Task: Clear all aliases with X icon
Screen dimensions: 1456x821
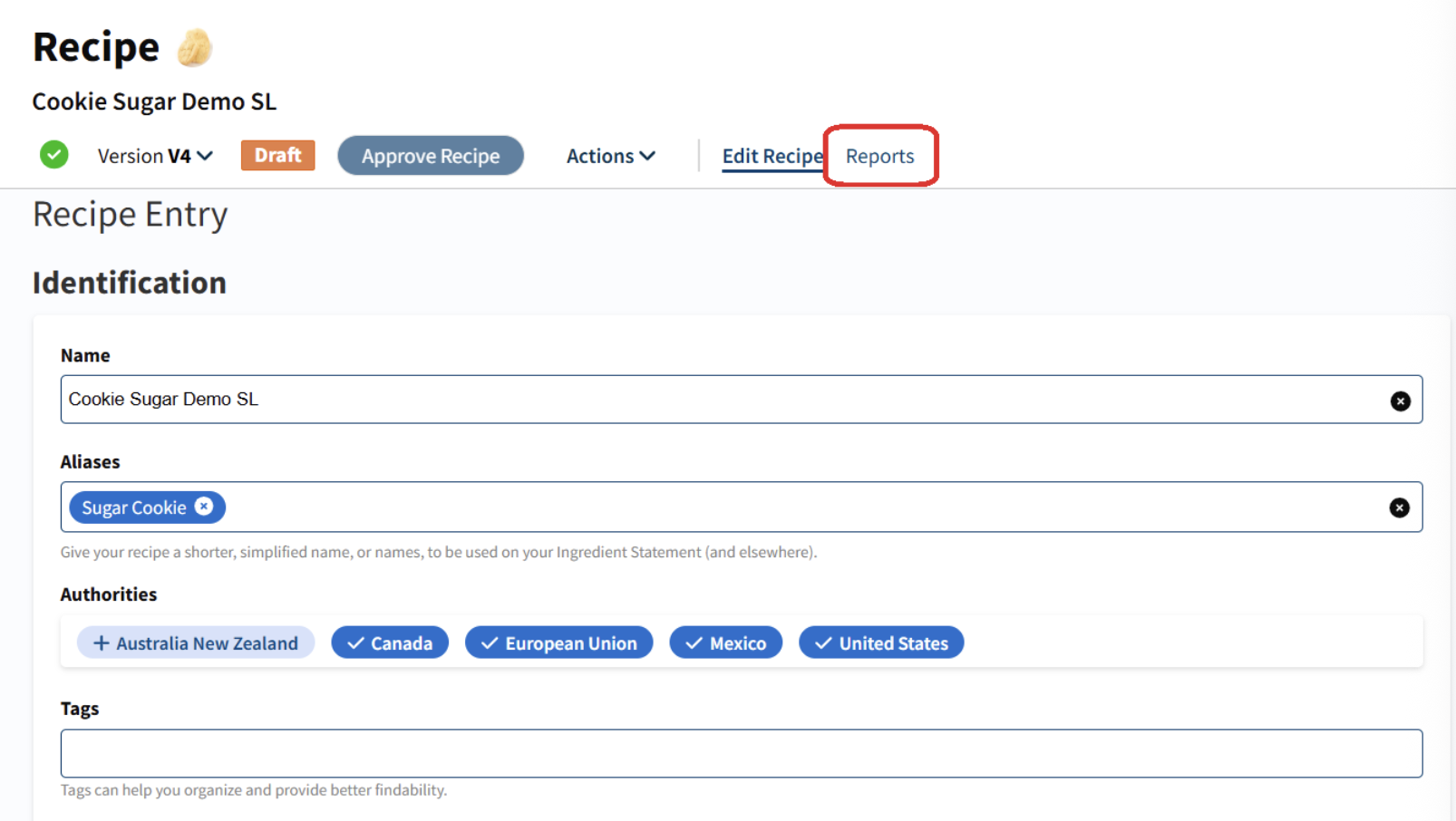Action: pos(1399,507)
